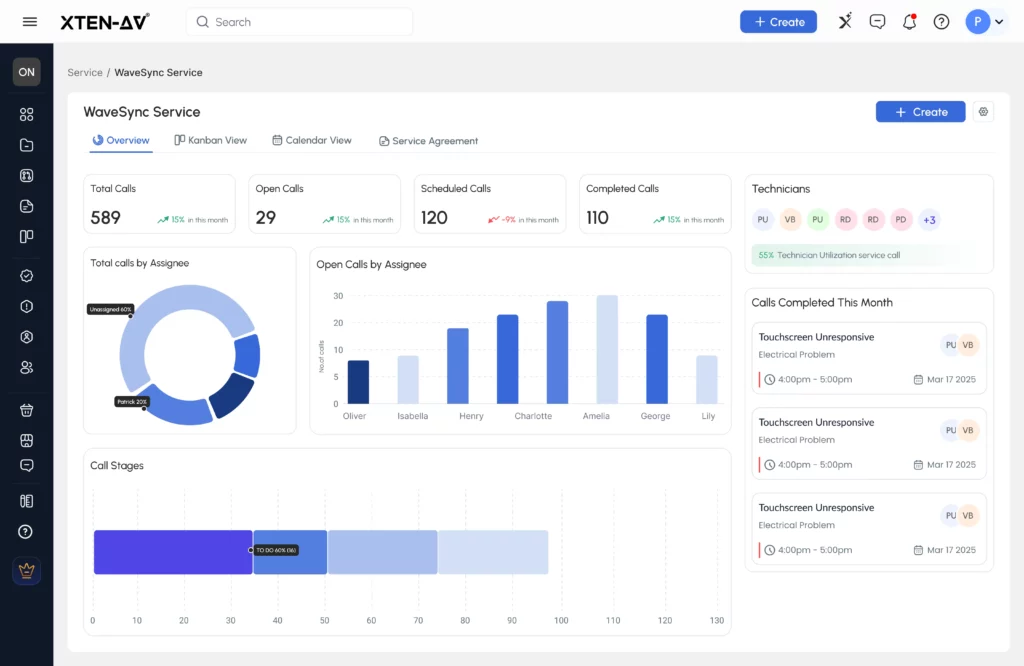Go to Service breadcrumb link
Screen dimensions: 1024x666
point(85,72)
